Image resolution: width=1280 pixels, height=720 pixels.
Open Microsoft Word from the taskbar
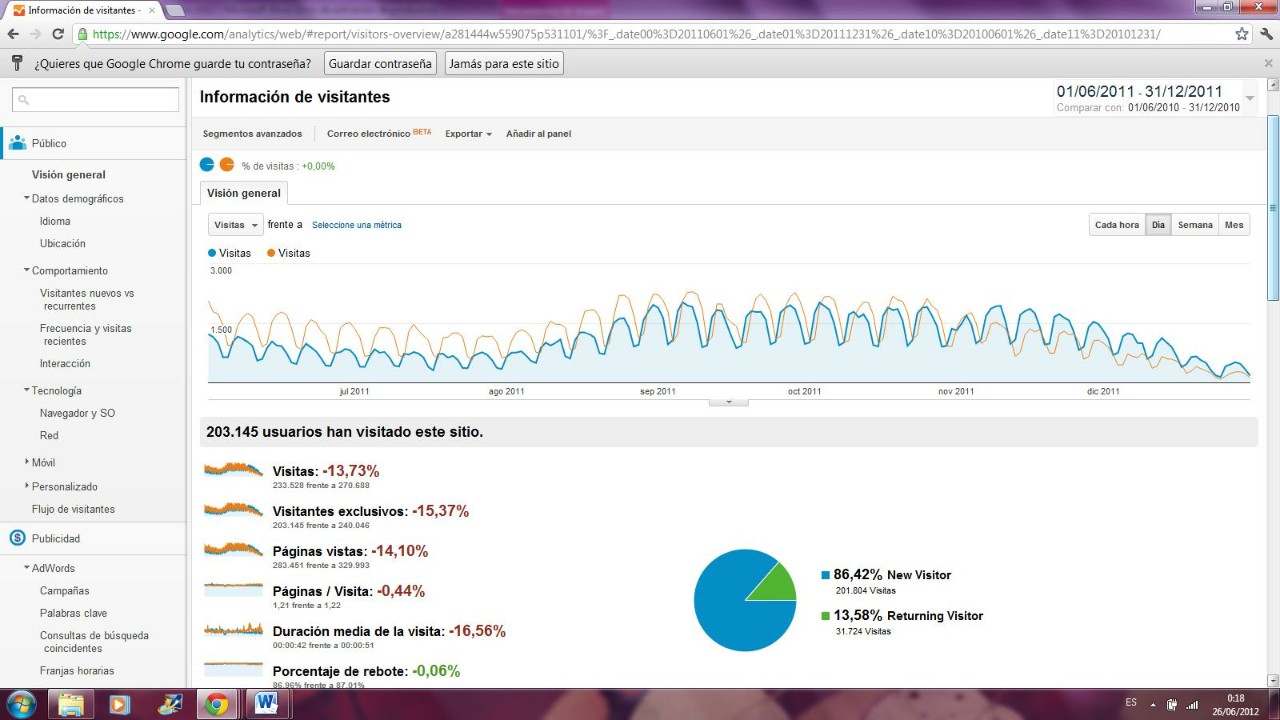[x=266, y=704]
